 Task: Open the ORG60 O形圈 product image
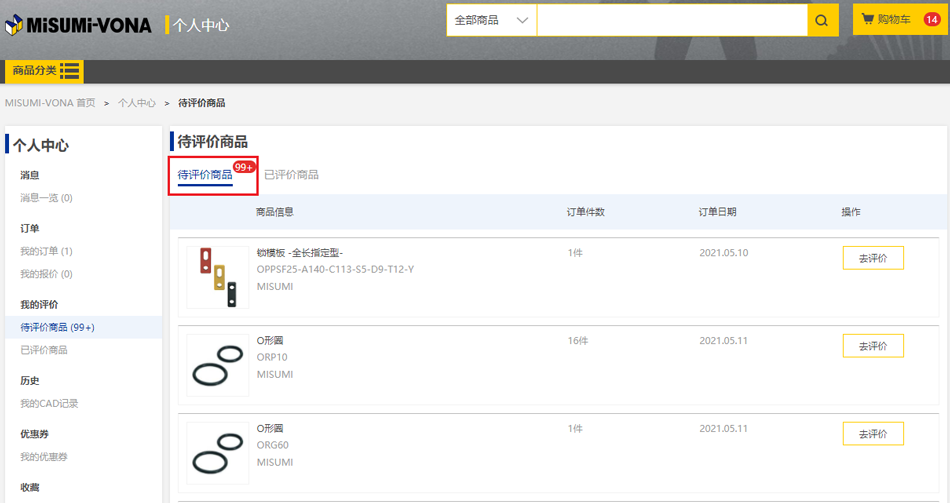click(218, 452)
